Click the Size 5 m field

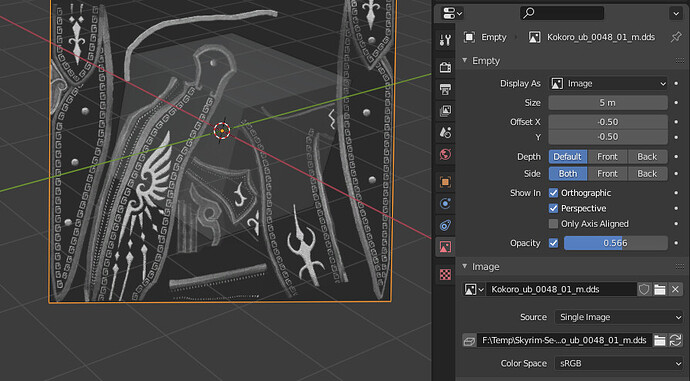coord(608,103)
